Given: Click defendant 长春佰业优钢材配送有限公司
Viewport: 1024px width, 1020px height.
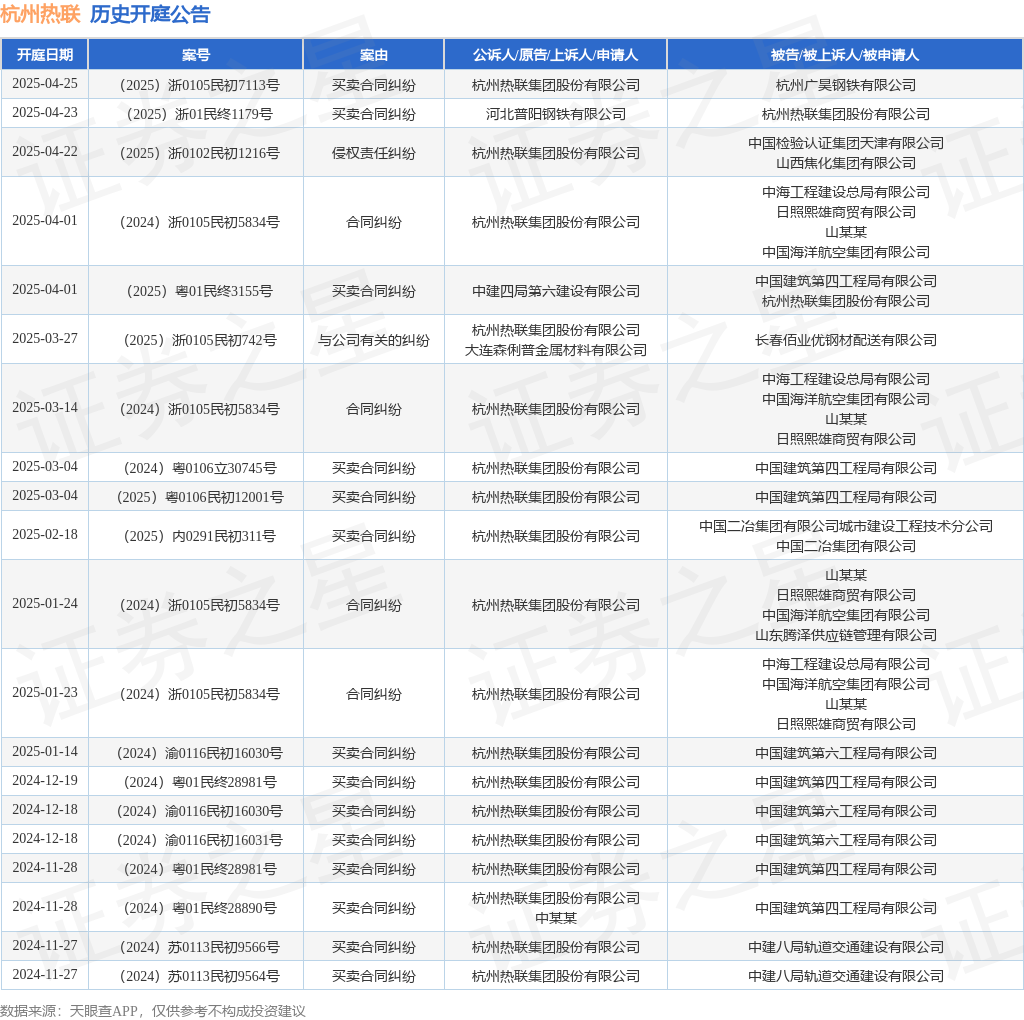Looking at the screenshot, I should tap(845, 340).
